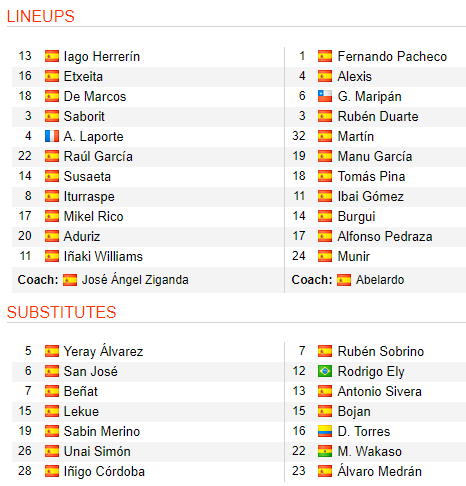
Task: Open substitute Unai Simón link
Action: pyautogui.click(x=97, y=451)
